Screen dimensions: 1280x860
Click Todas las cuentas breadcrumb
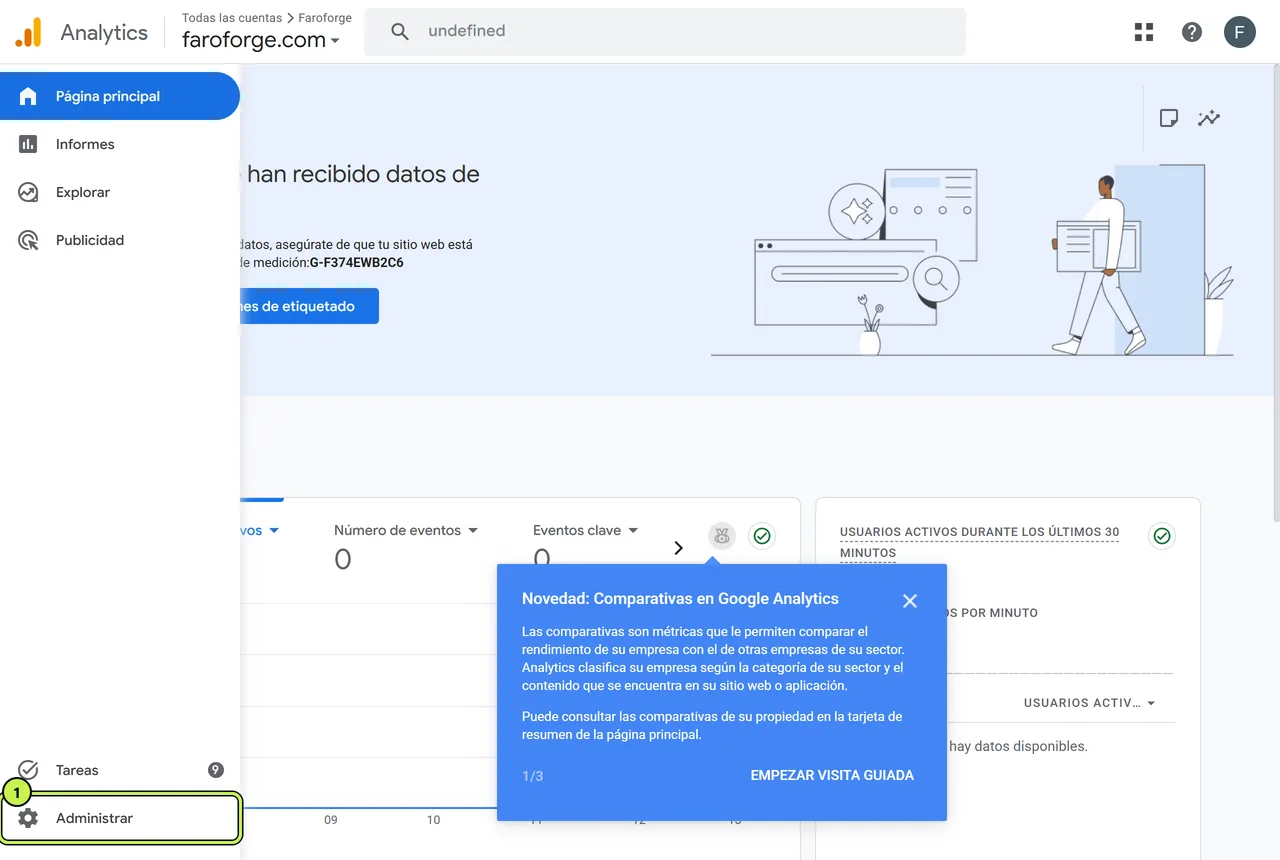(231, 18)
